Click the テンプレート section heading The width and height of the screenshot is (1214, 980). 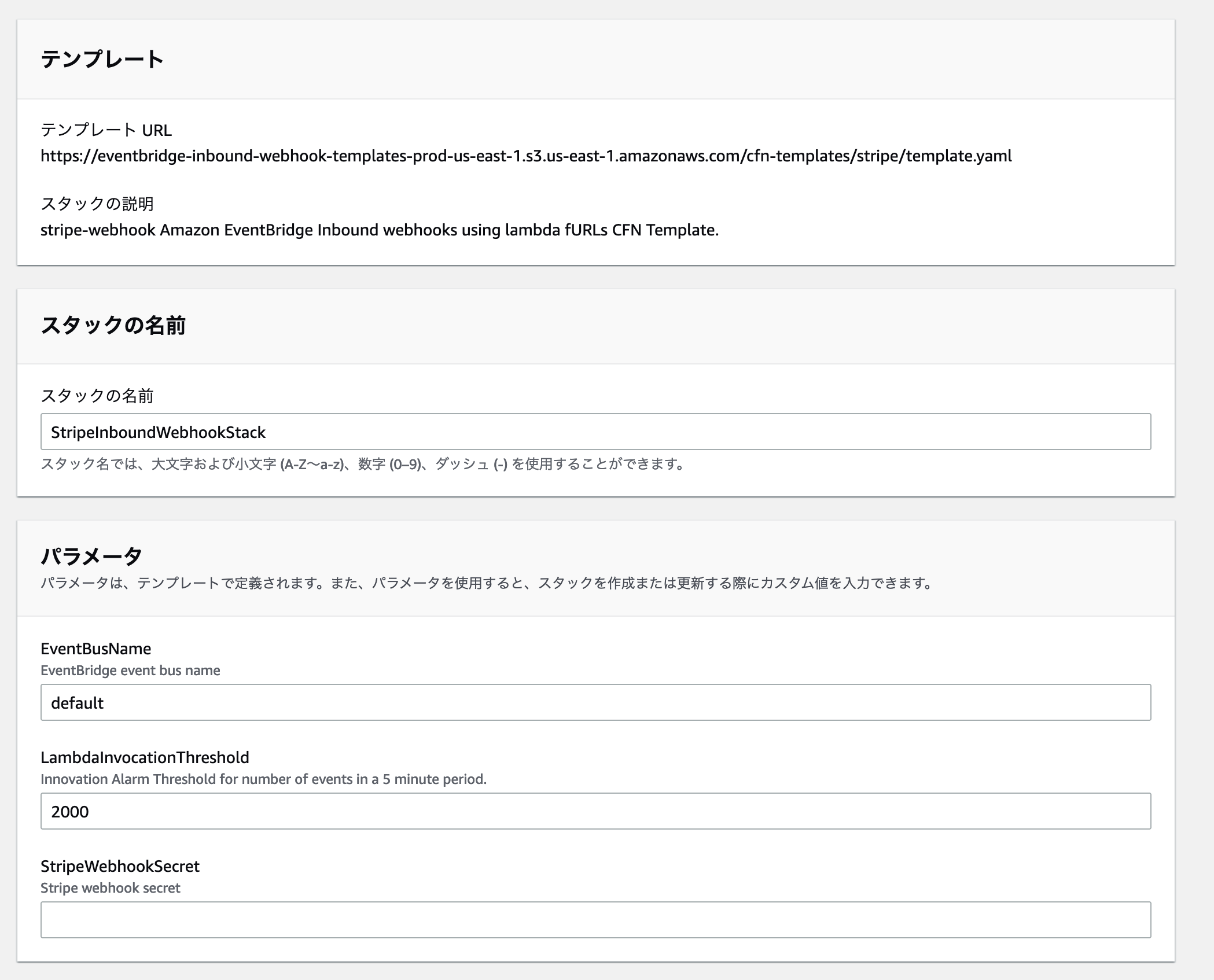(102, 59)
